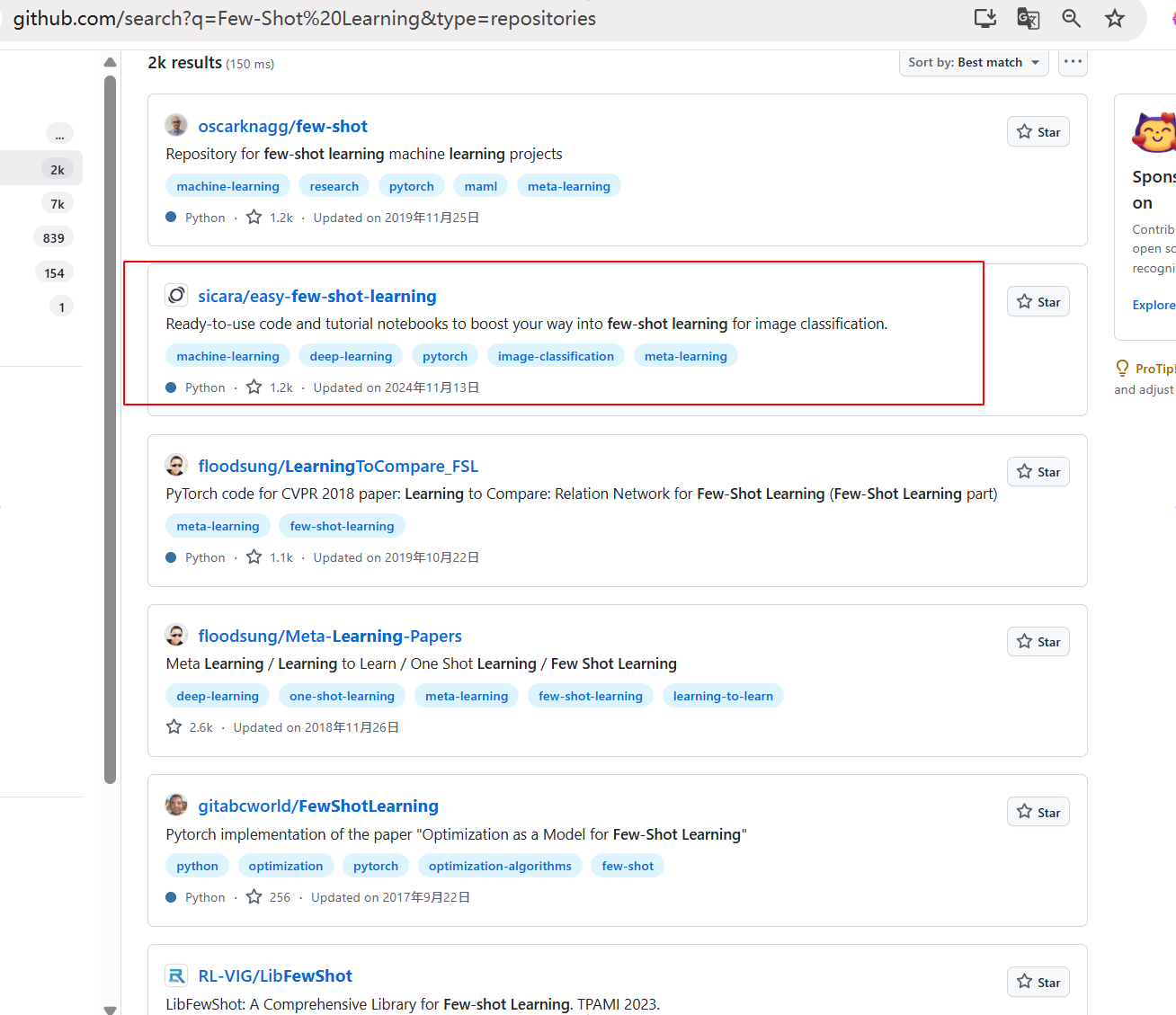Click the star count 1.2k on oscarknagg/few-shot
This screenshot has width=1176, height=1015.
[270, 218]
